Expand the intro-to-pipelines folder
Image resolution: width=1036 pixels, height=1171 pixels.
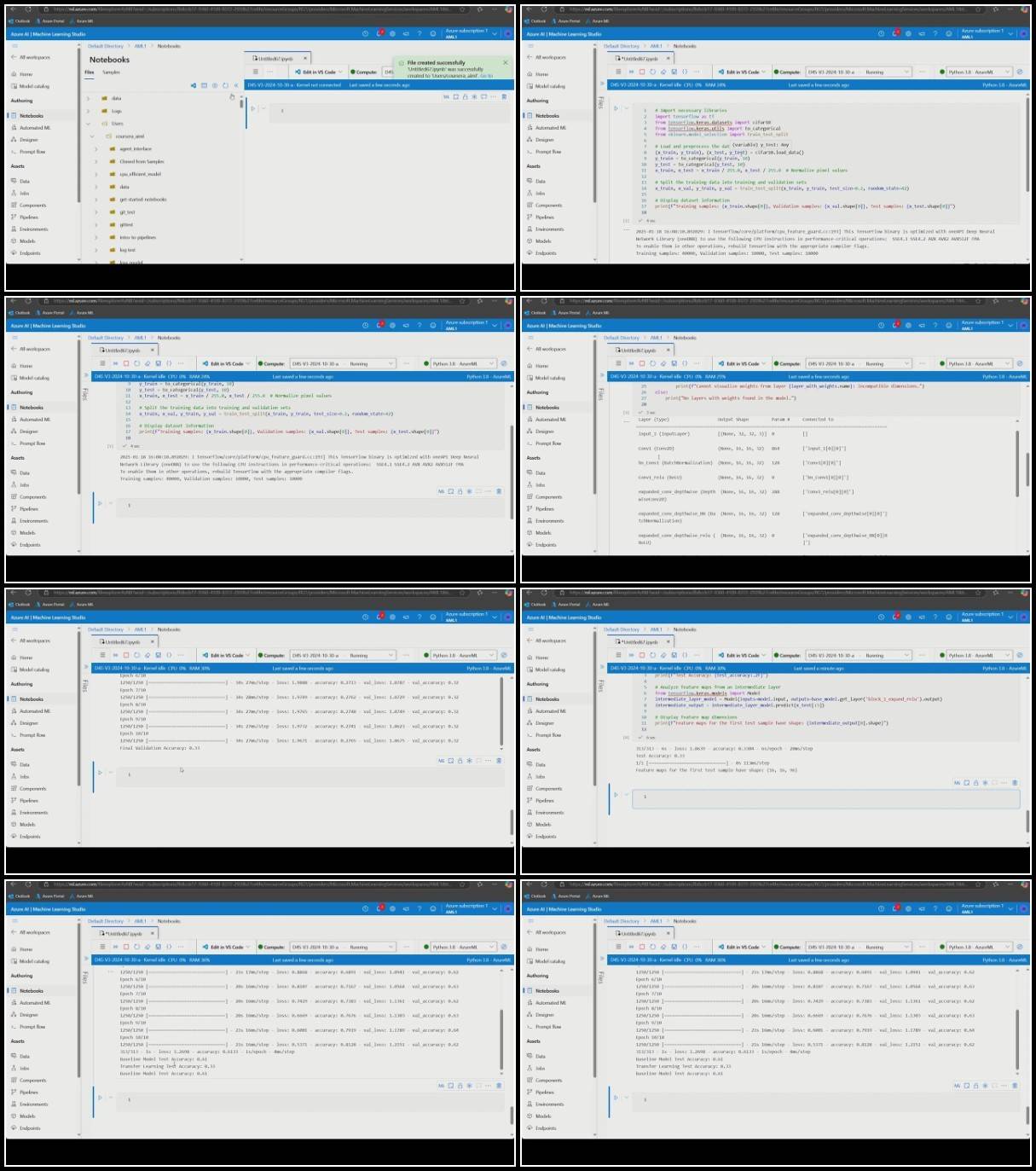(x=96, y=238)
